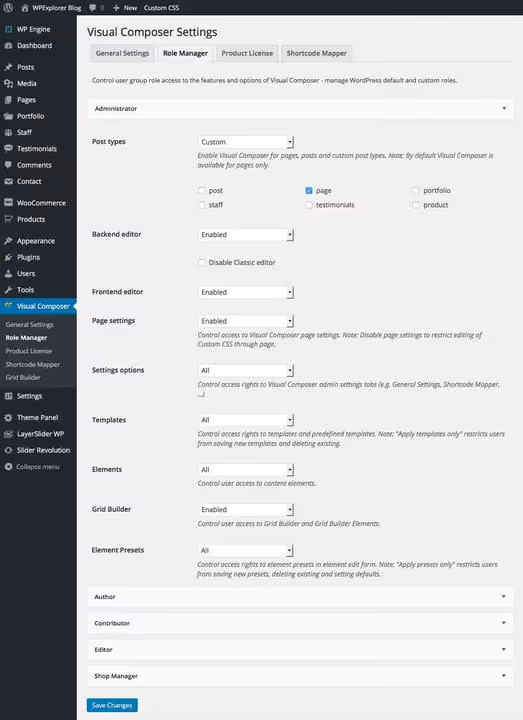Tick the Disable Classic editor checkbox

point(201,262)
